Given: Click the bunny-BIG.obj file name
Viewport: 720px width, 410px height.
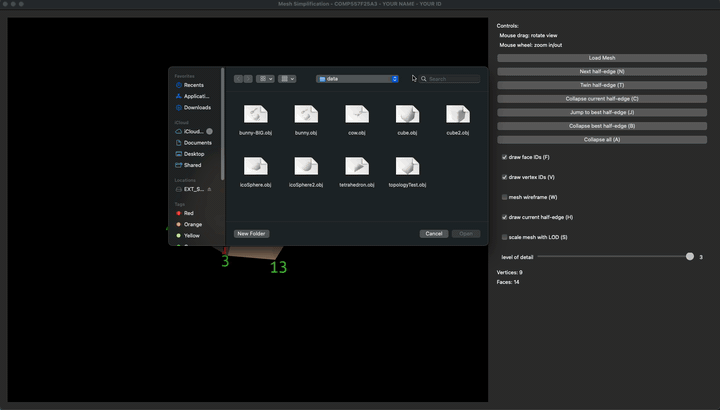Looking at the screenshot, I should [x=256, y=133].
